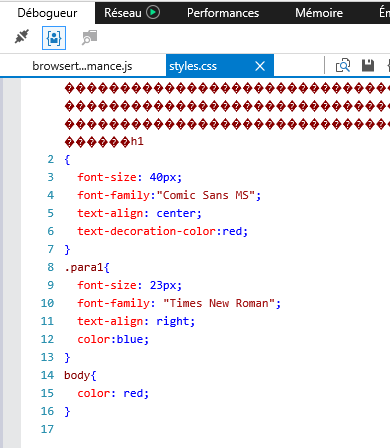This screenshot has width=390, height=448.
Task: Click the 'color:blue;' line
Action: coord(113,339)
